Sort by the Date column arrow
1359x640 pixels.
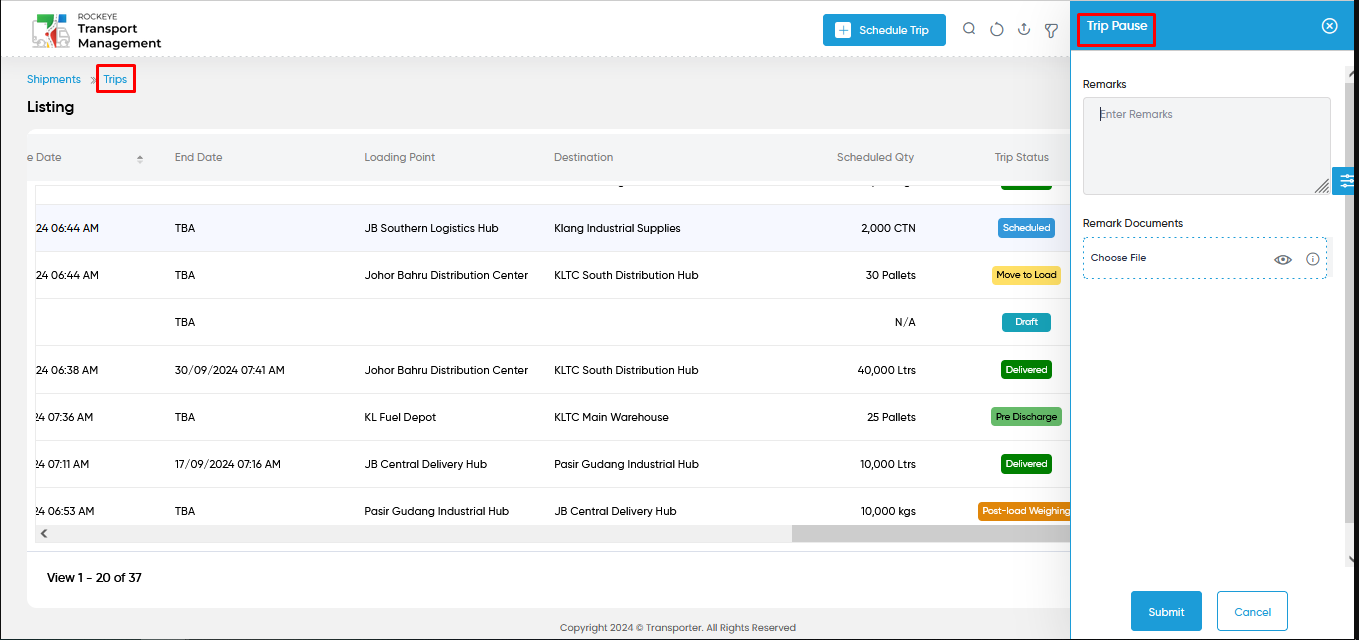coord(140,158)
